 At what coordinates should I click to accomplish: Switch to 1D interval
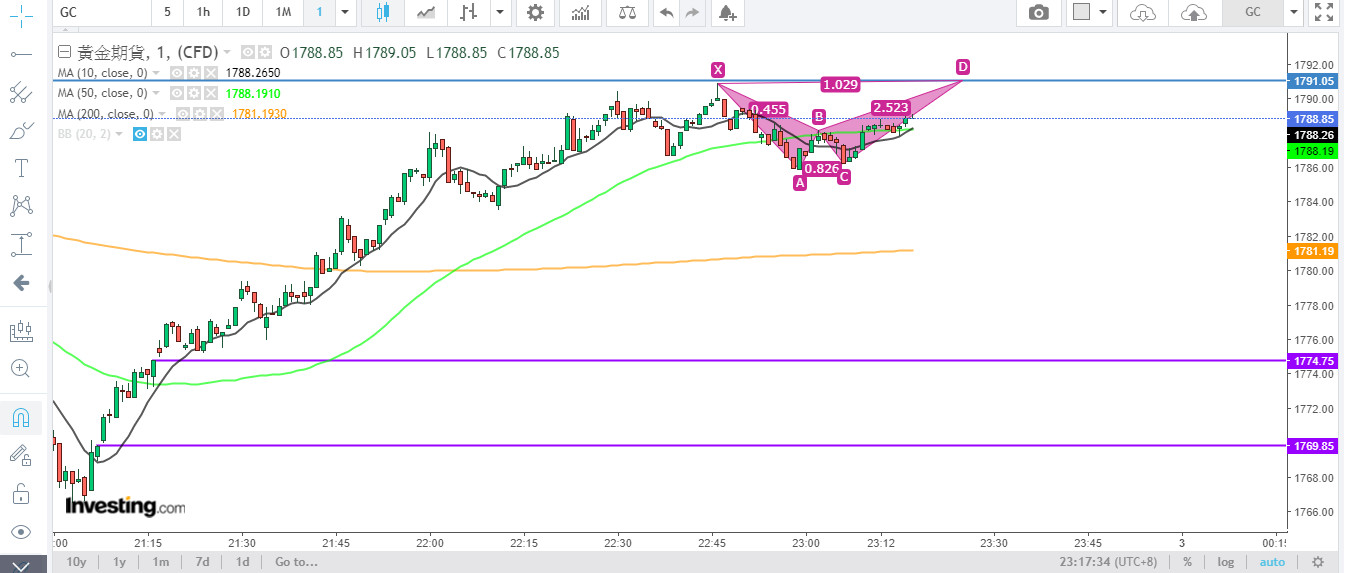(x=243, y=13)
